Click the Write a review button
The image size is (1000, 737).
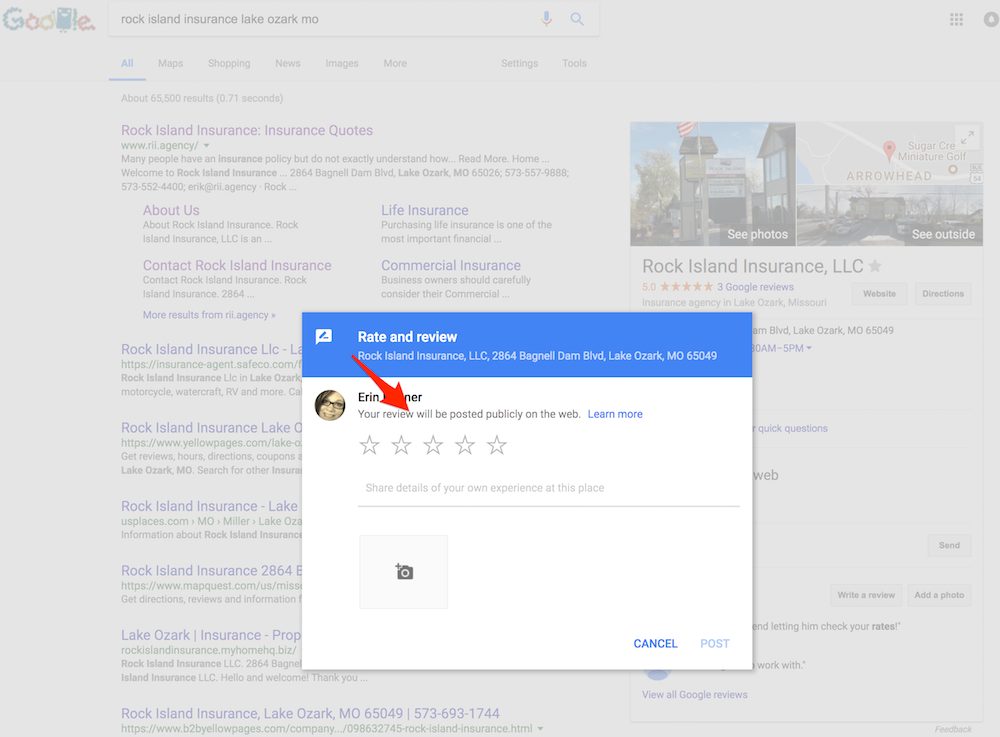(866, 595)
